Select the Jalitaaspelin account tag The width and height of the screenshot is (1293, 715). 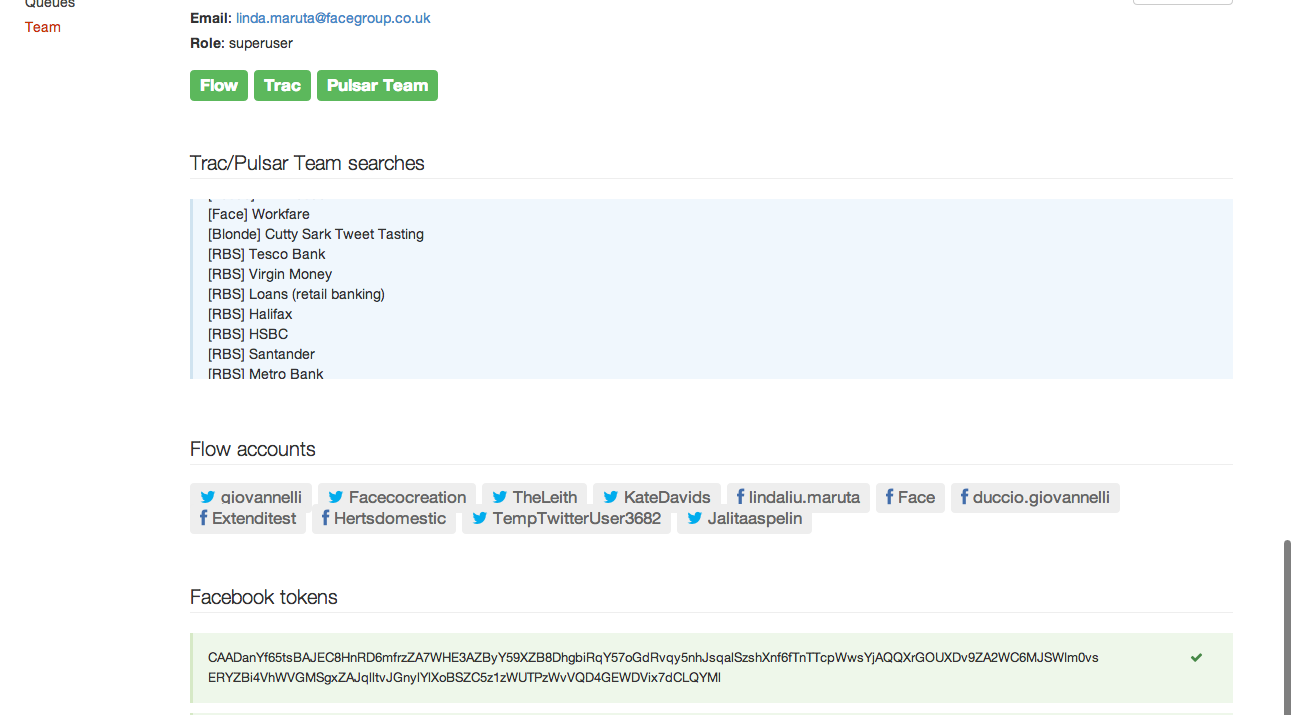744,518
